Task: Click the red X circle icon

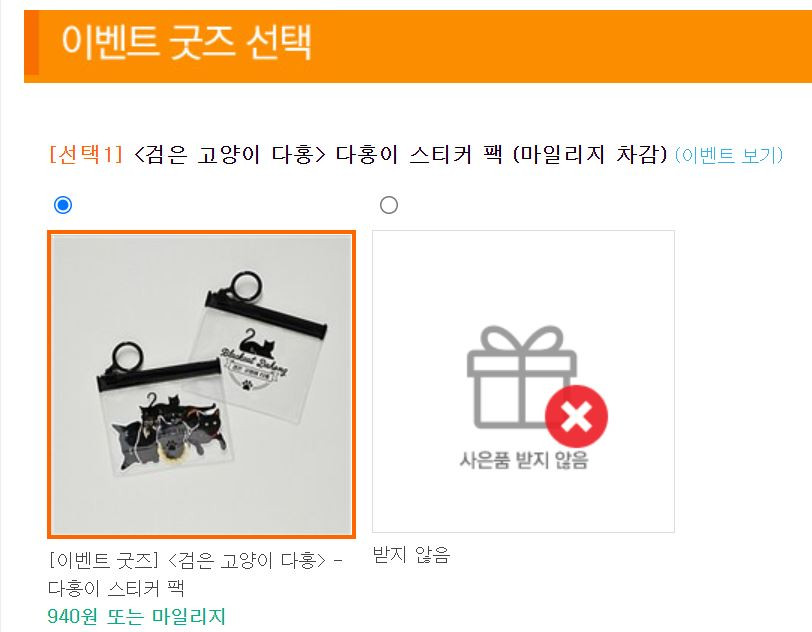Action: [x=576, y=416]
